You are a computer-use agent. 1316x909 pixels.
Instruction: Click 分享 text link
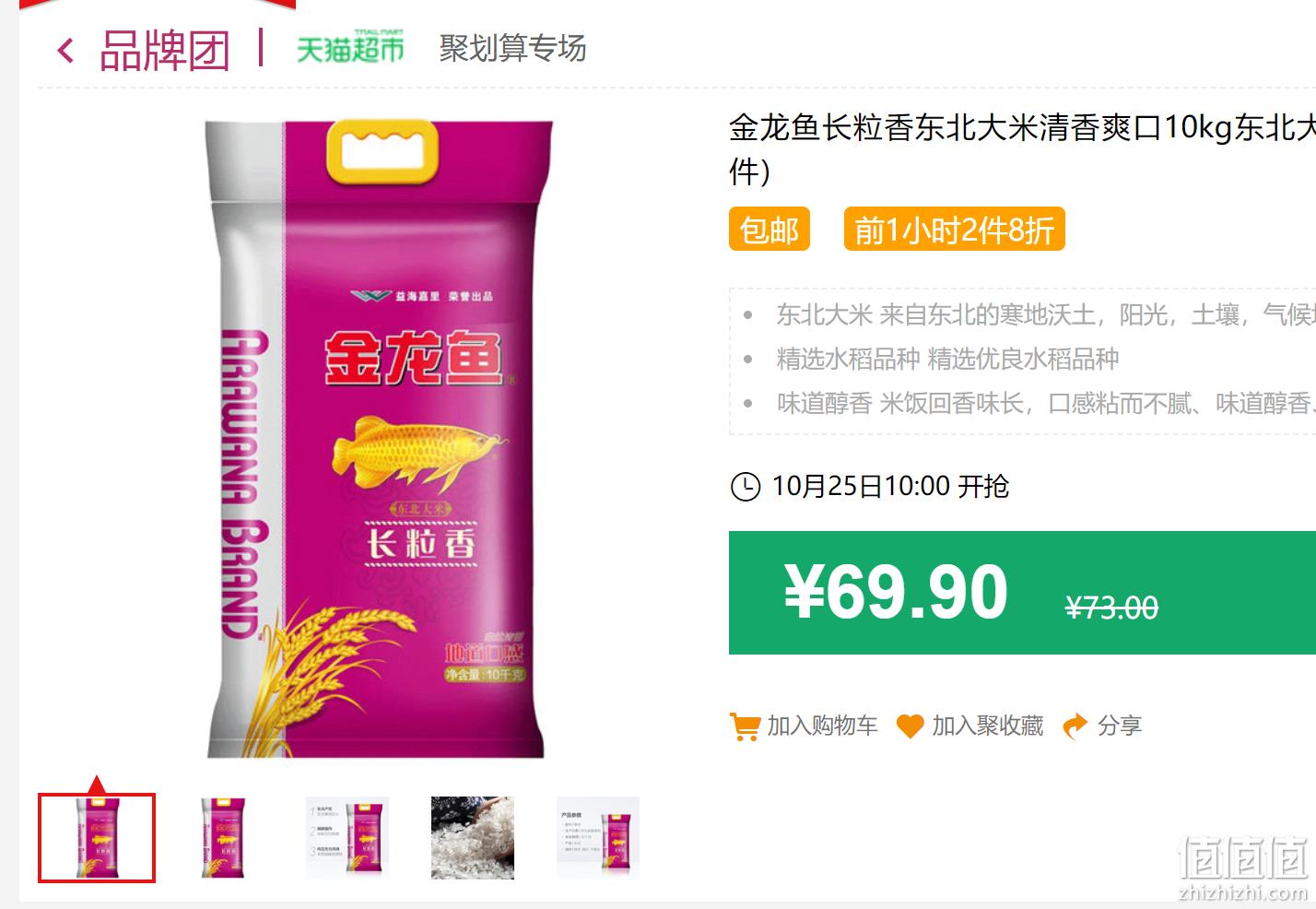point(1120,726)
